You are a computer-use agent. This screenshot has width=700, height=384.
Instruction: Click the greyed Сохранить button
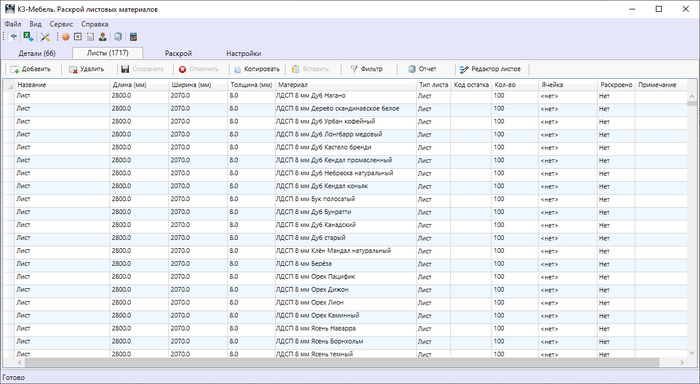pos(143,69)
